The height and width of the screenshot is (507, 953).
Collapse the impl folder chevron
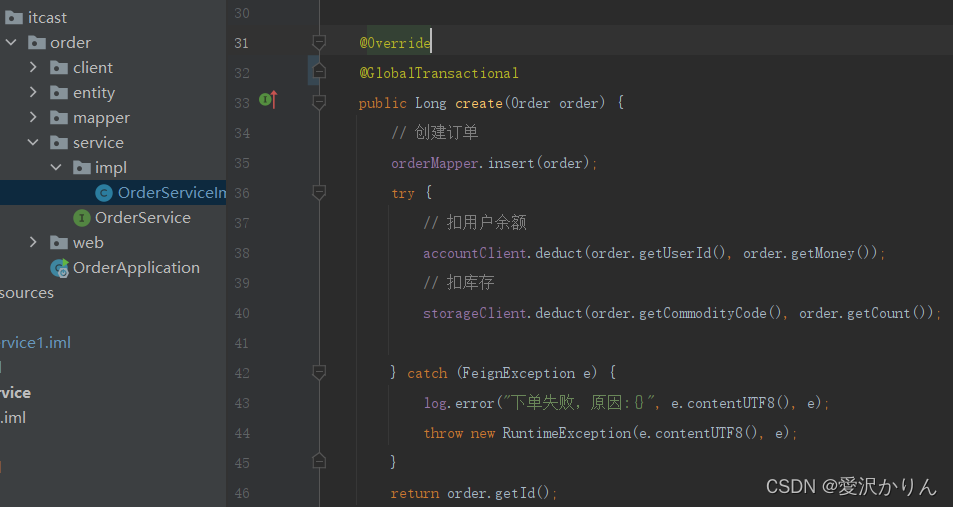[56, 167]
